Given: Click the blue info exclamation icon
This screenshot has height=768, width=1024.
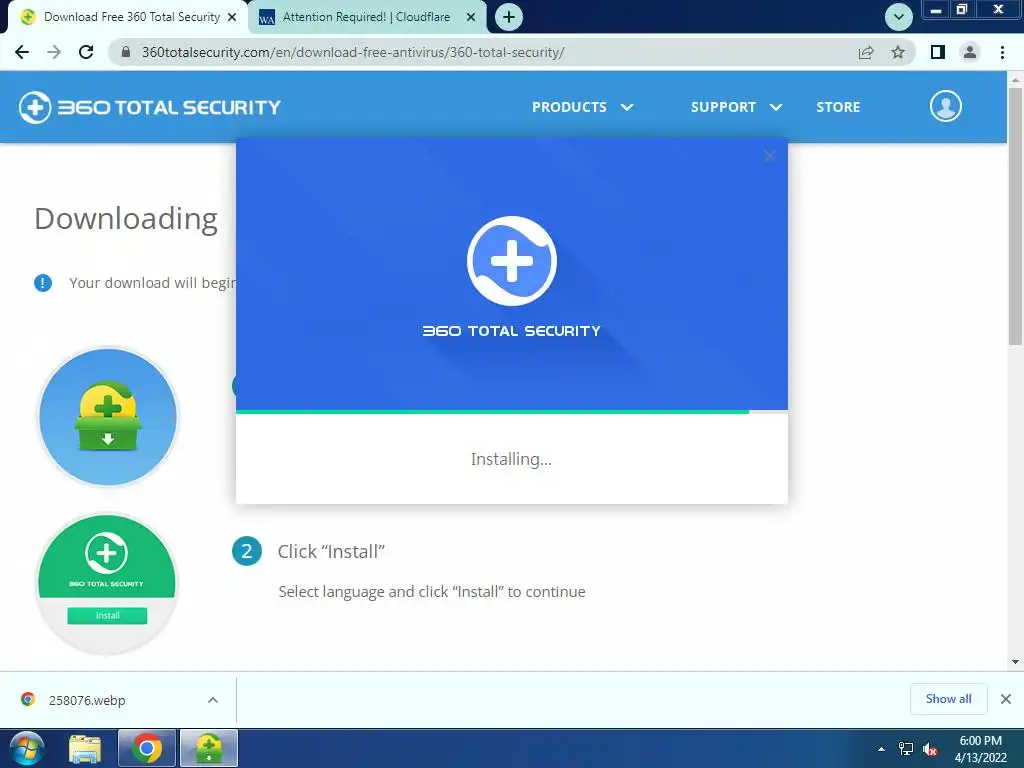Looking at the screenshot, I should point(43,283).
